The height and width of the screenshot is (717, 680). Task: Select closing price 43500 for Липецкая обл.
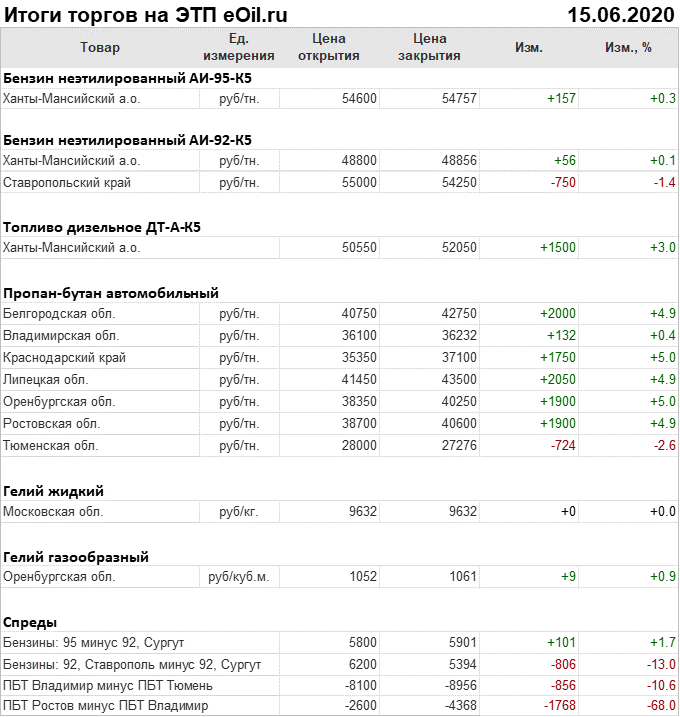point(459,380)
